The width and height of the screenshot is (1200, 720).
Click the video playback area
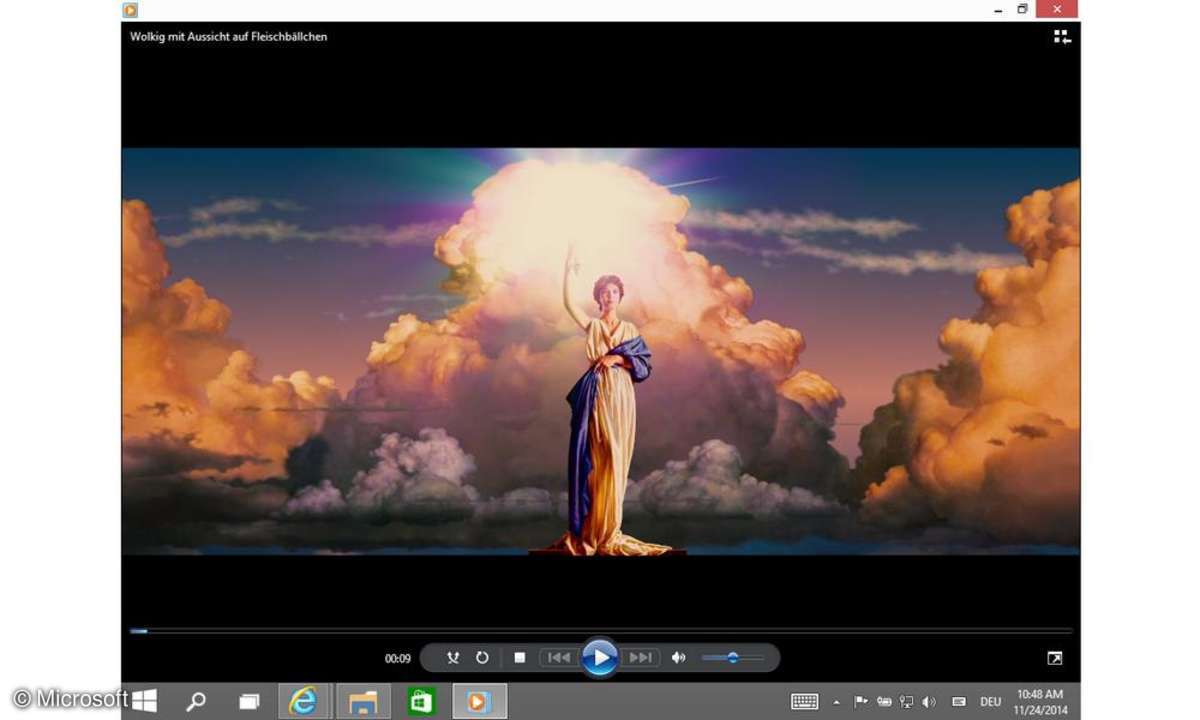tap(600, 351)
